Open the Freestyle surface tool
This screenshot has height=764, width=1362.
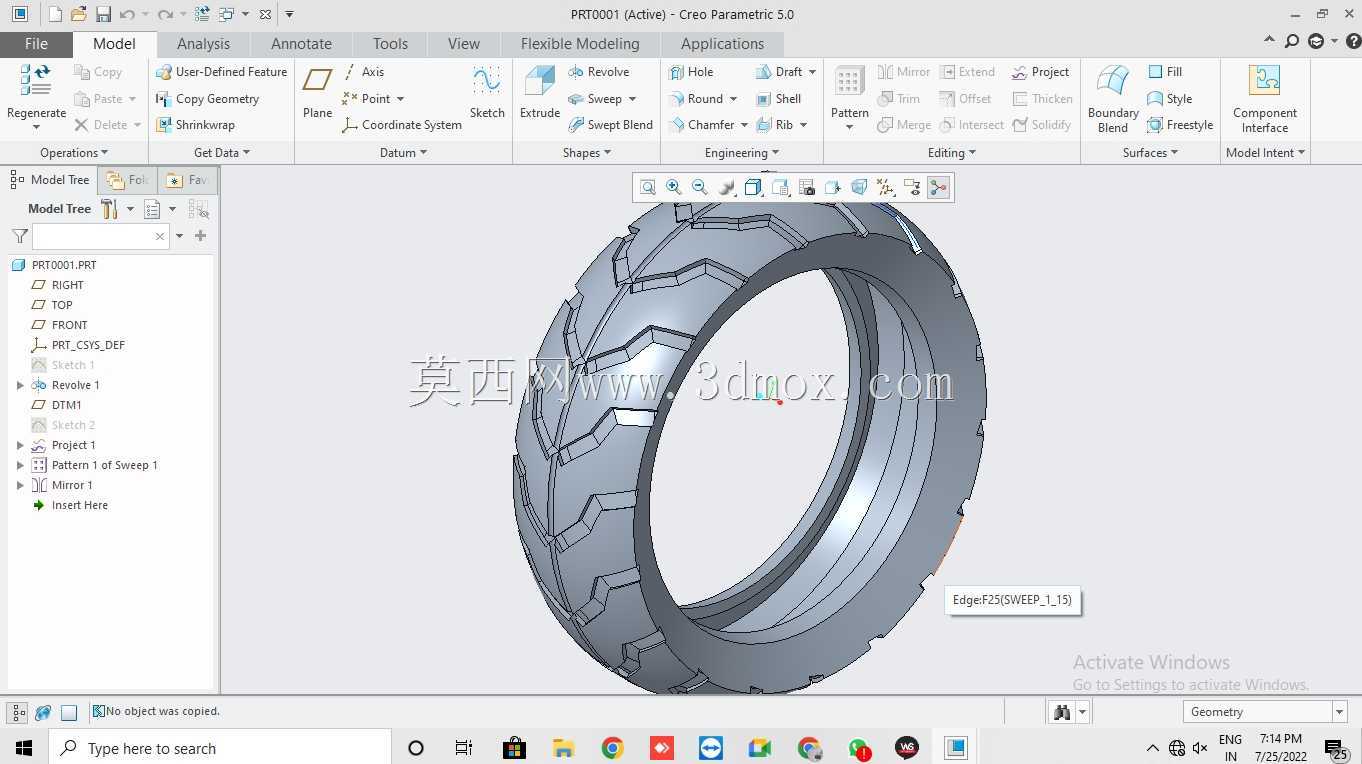click(1180, 125)
